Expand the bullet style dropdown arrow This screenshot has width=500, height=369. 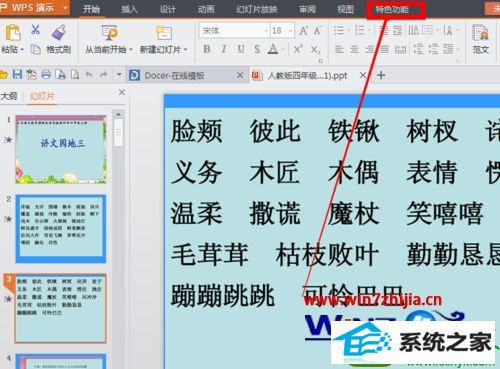pyautogui.click(x=348, y=31)
